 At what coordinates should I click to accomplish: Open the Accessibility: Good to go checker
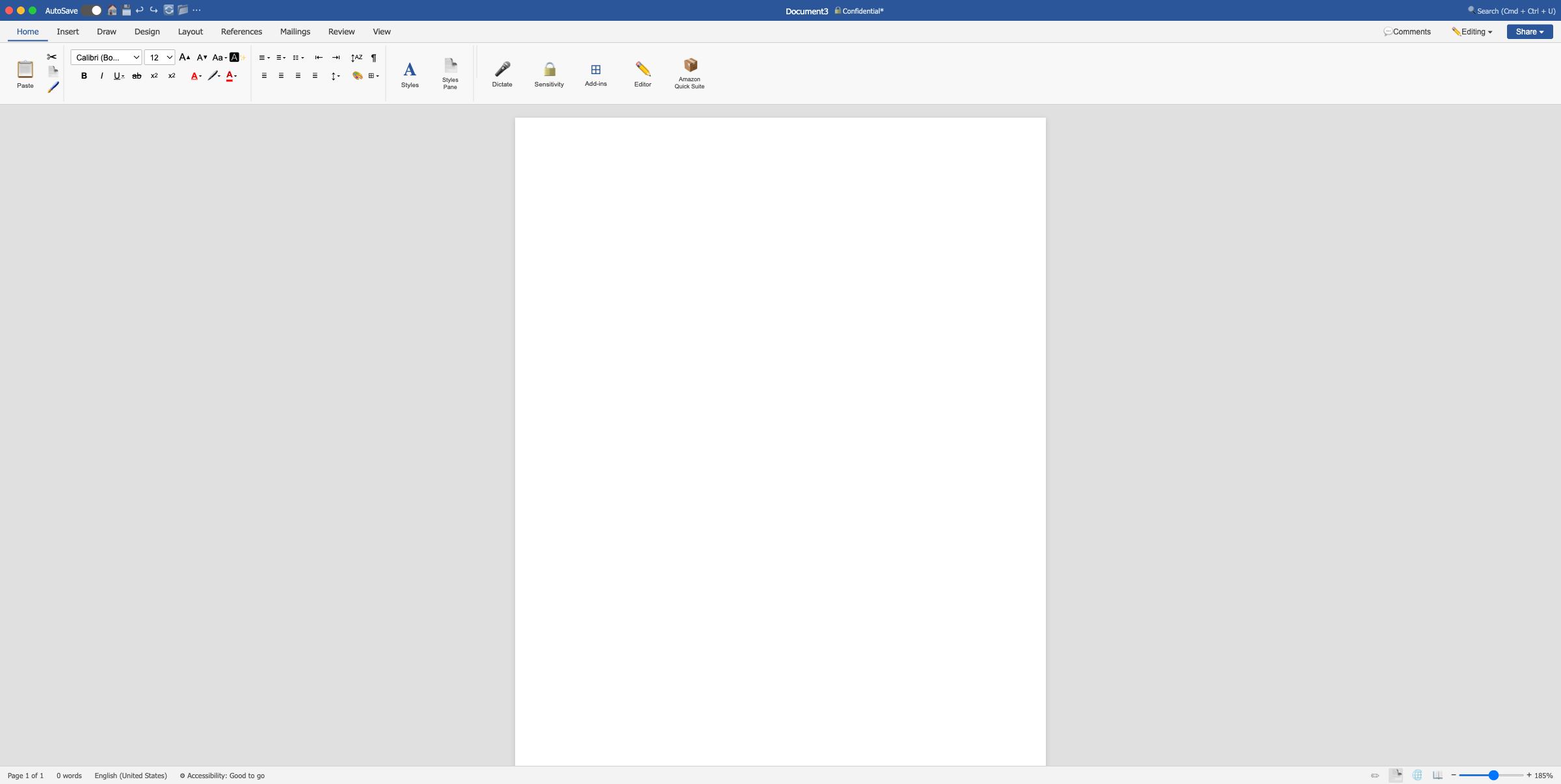pyautogui.click(x=222, y=775)
